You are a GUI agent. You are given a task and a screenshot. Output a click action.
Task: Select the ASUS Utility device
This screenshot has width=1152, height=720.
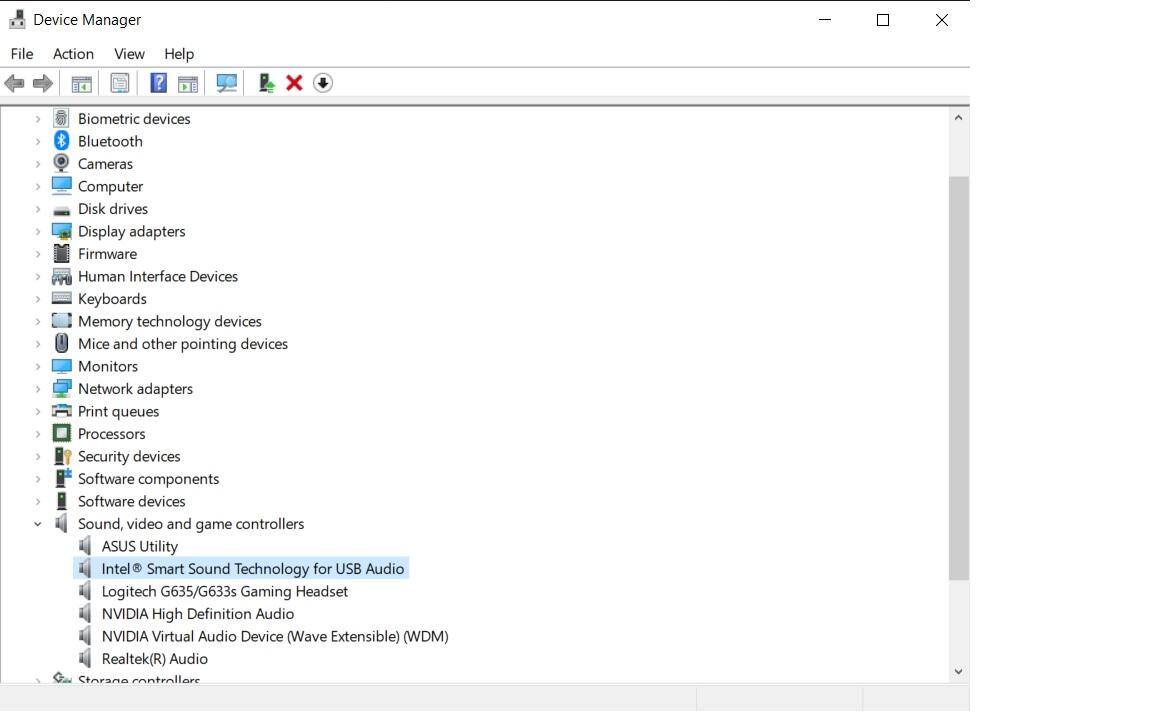pyautogui.click(x=139, y=546)
